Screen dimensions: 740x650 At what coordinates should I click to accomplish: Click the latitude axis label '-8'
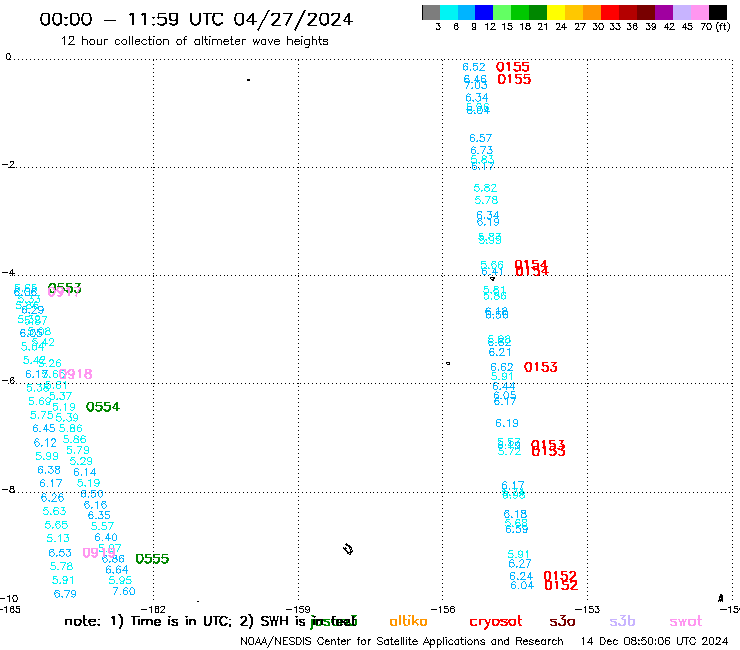coord(8,490)
